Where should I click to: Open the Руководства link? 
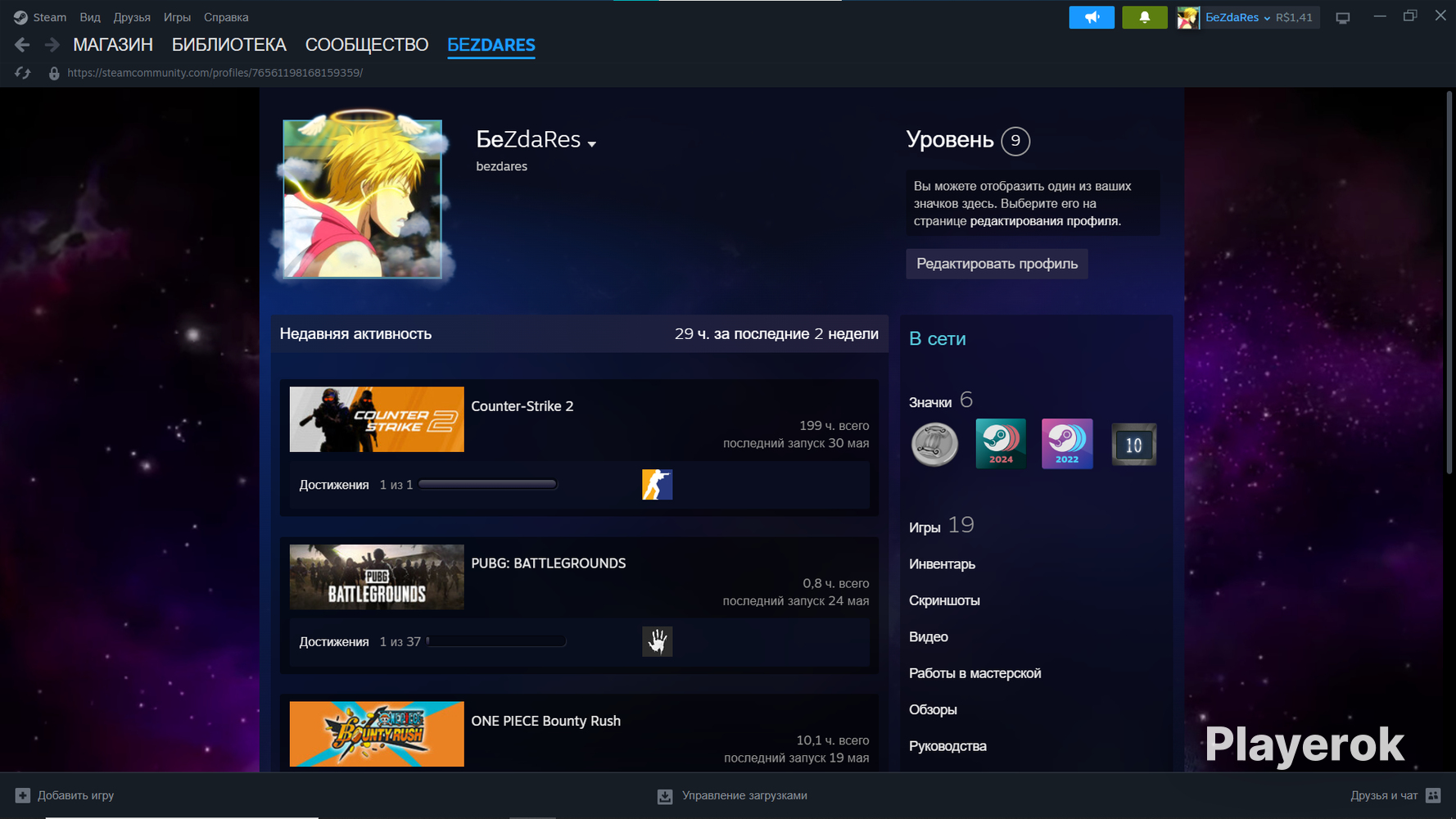tap(947, 746)
